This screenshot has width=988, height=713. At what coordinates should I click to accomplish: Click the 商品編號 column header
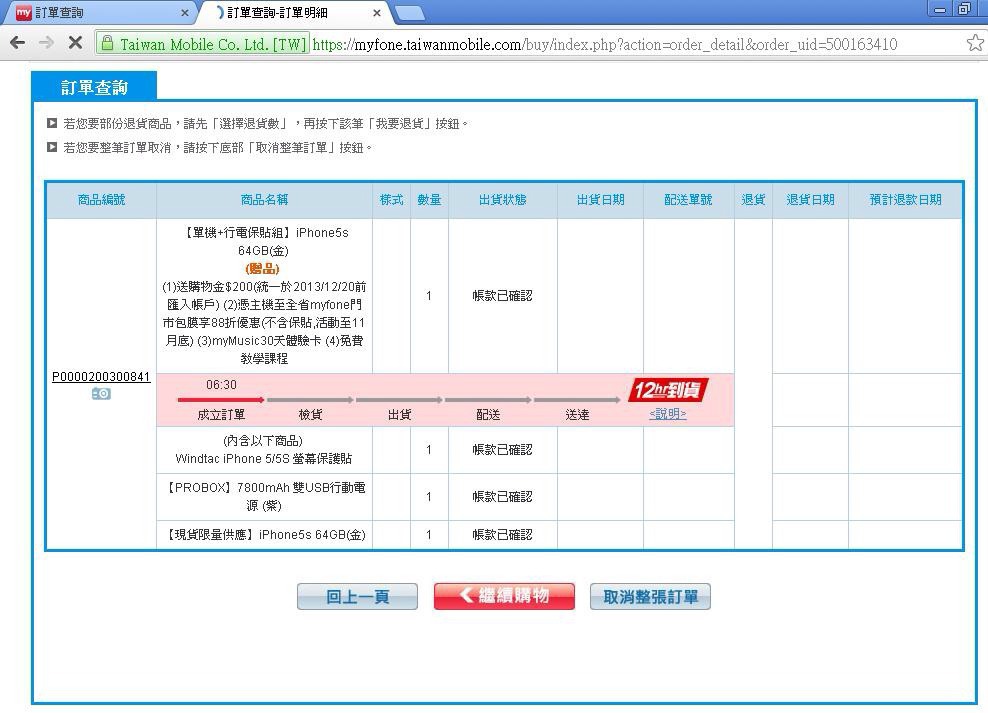coord(101,200)
